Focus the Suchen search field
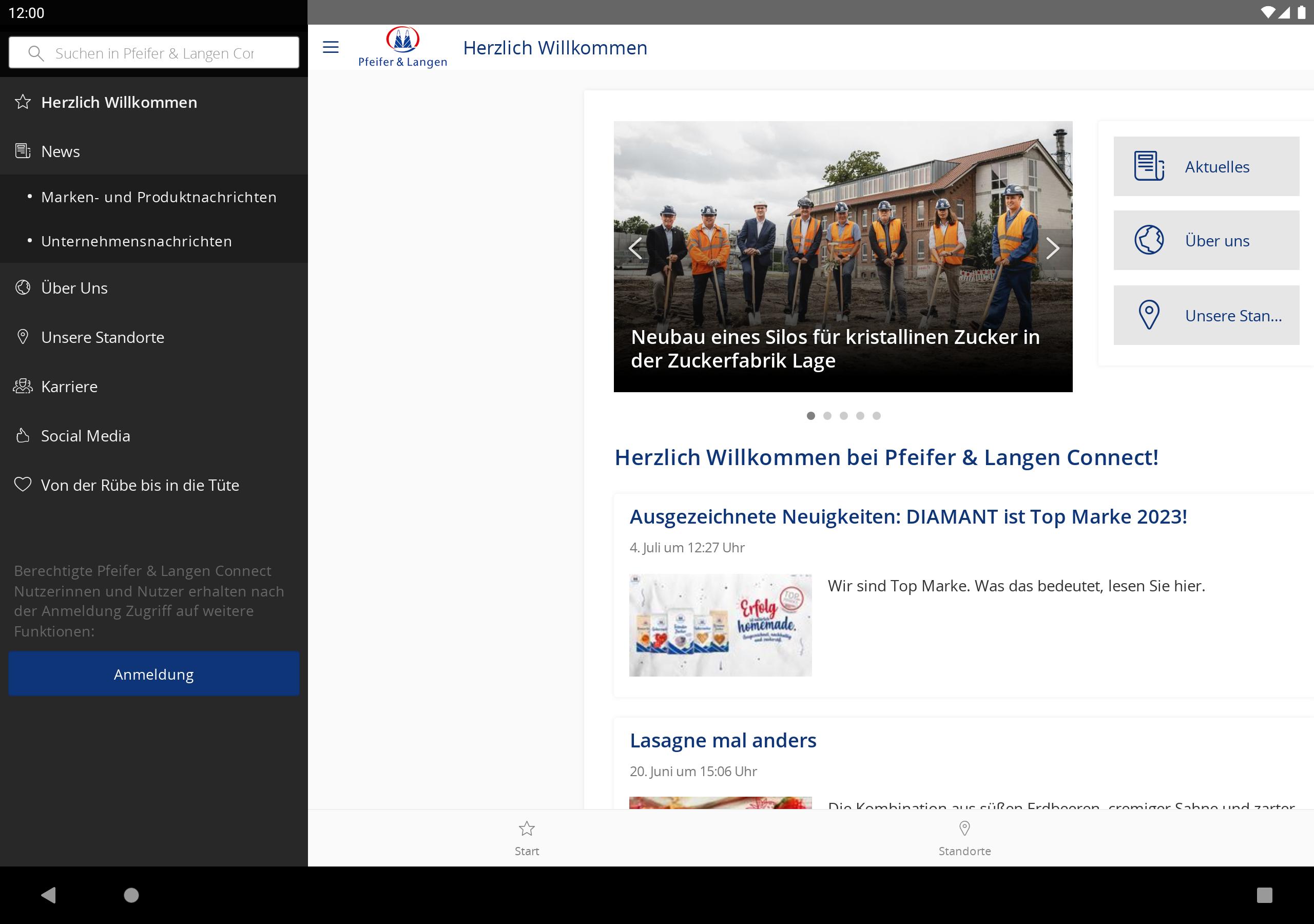This screenshot has height=924, width=1314. click(x=154, y=53)
